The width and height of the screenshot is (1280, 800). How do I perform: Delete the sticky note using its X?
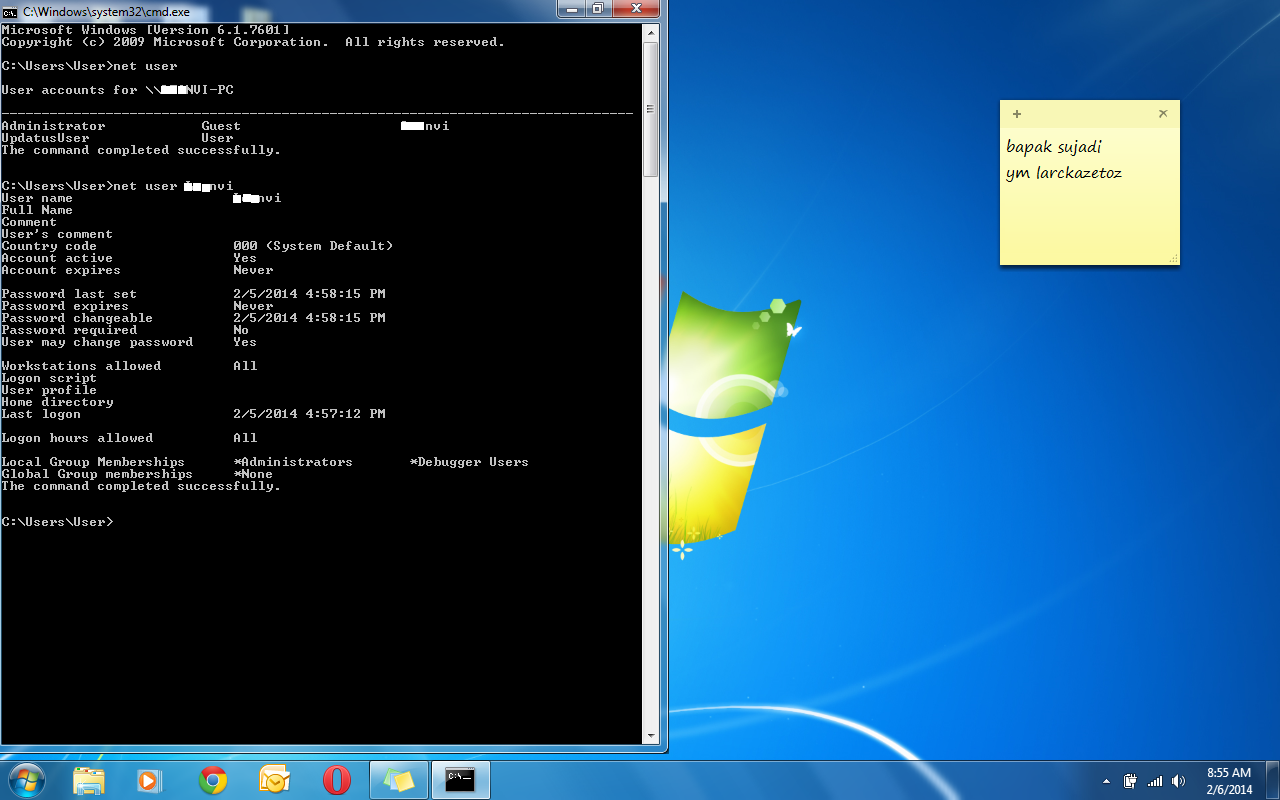click(1163, 114)
